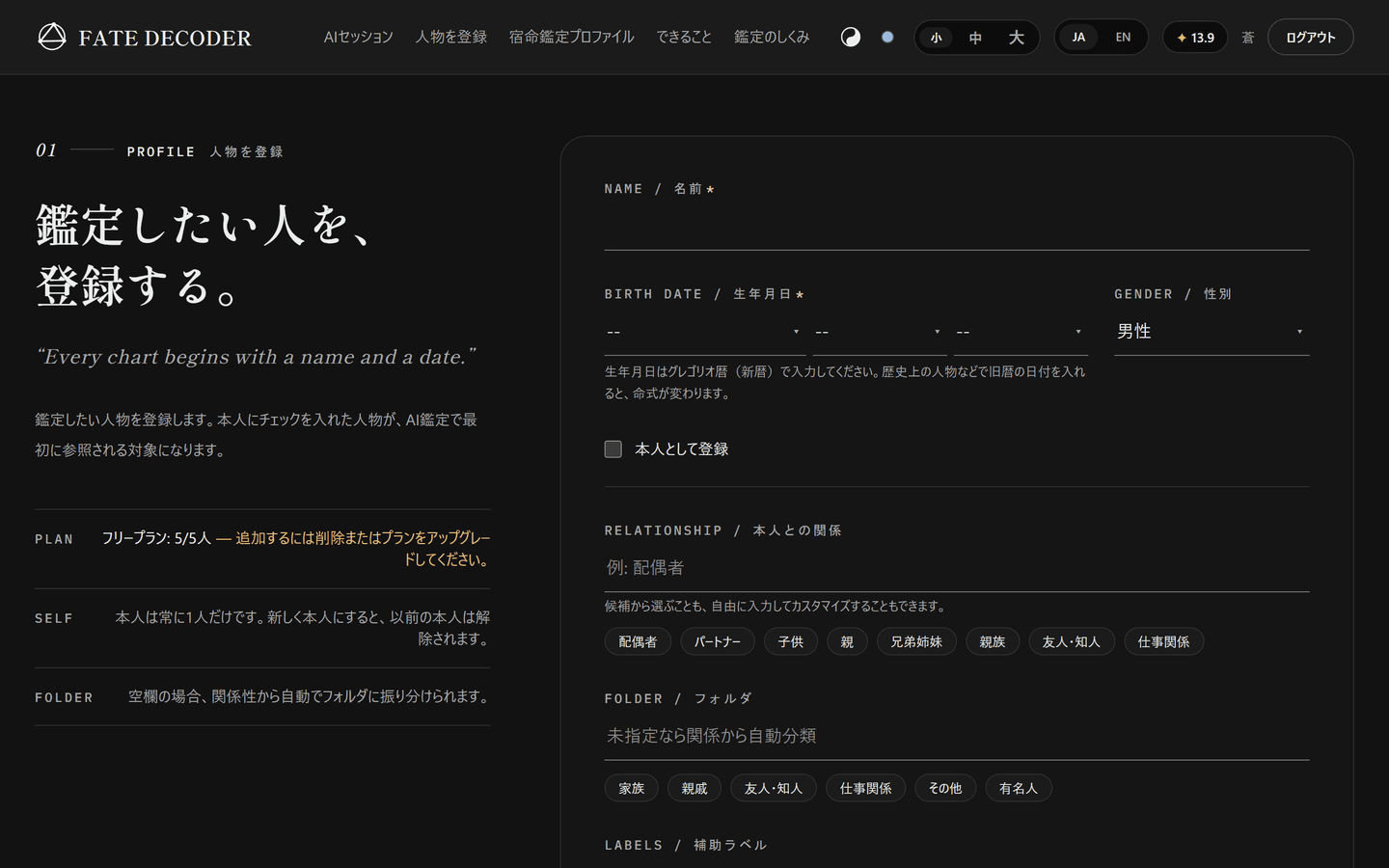Set text size to 大 (large)

1016,38
